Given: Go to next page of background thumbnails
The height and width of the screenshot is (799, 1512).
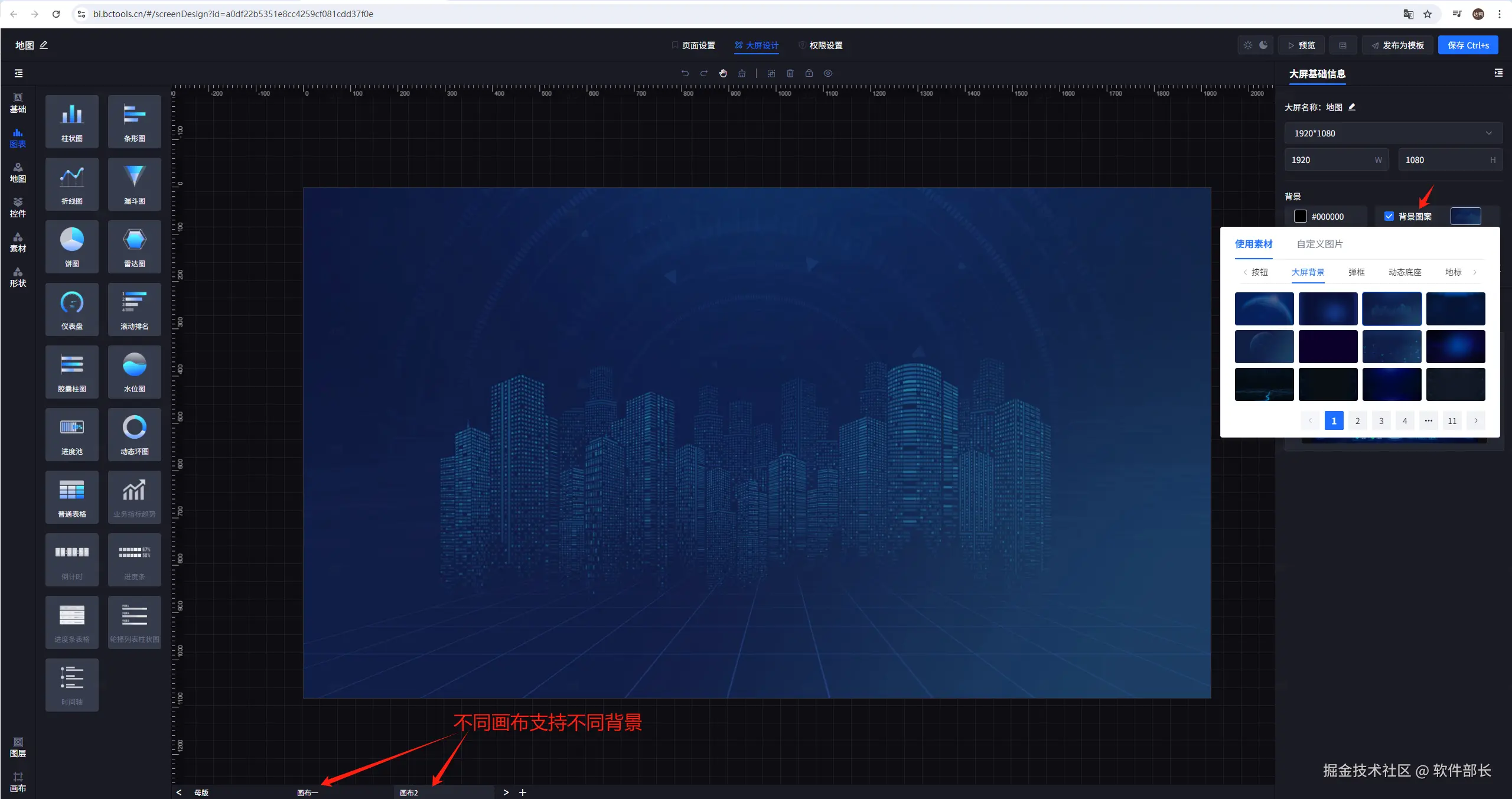Looking at the screenshot, I should coord(1475,420).
